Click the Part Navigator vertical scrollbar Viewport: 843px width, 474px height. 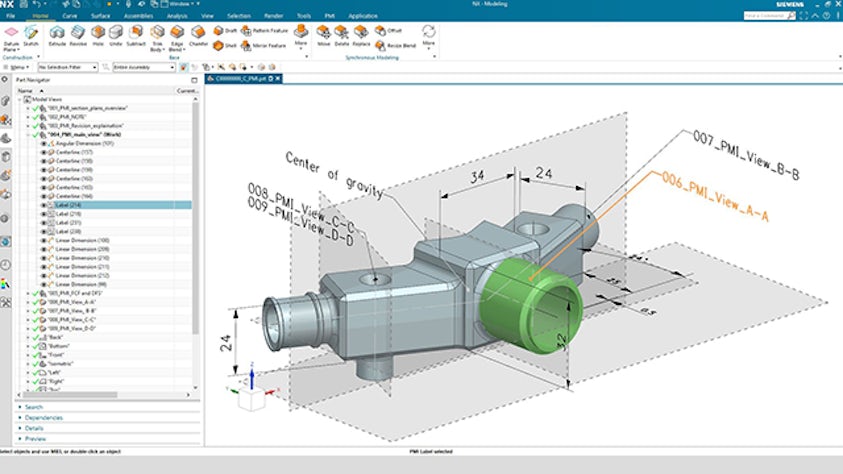[x=196, y=218]
